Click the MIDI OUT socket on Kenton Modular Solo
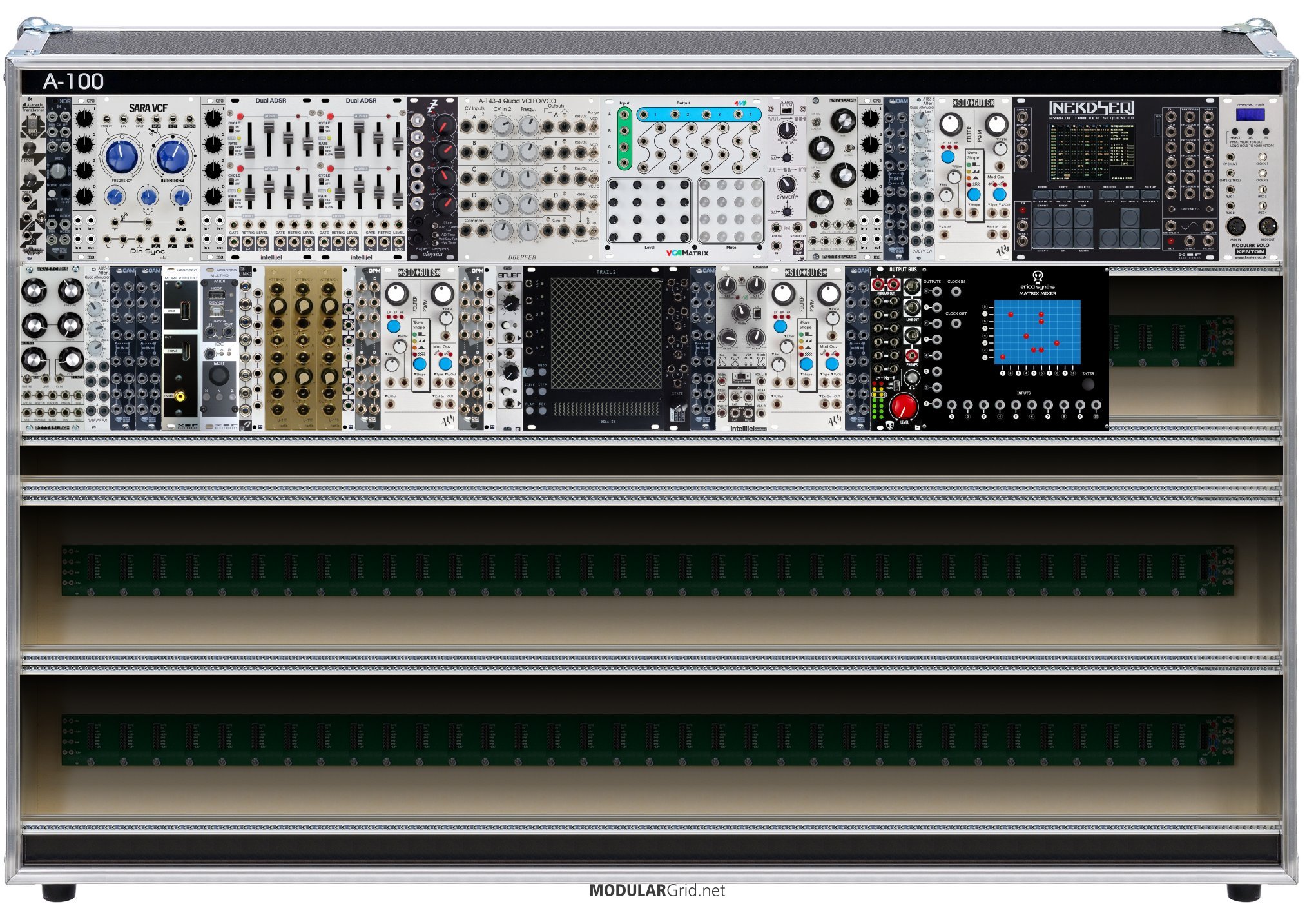The image size is (1316, 904). pos(1267,226)
